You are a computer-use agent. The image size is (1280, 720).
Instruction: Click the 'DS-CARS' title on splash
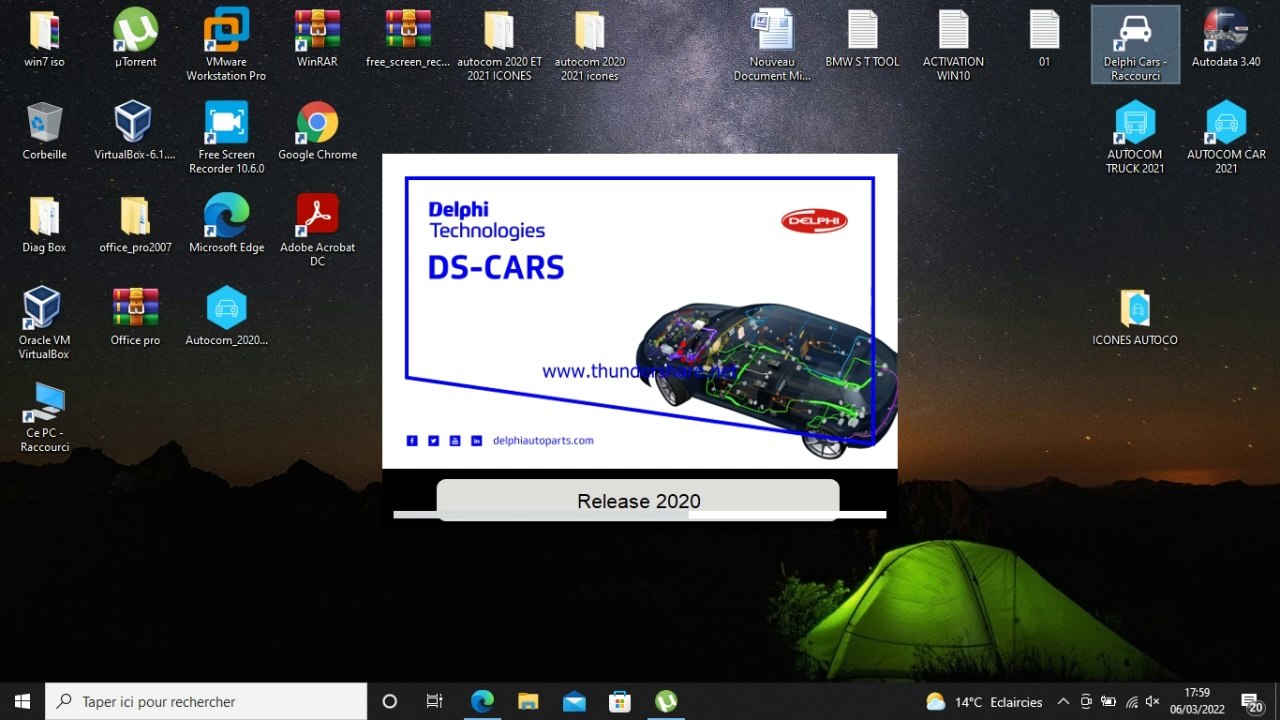click(496, 268)
